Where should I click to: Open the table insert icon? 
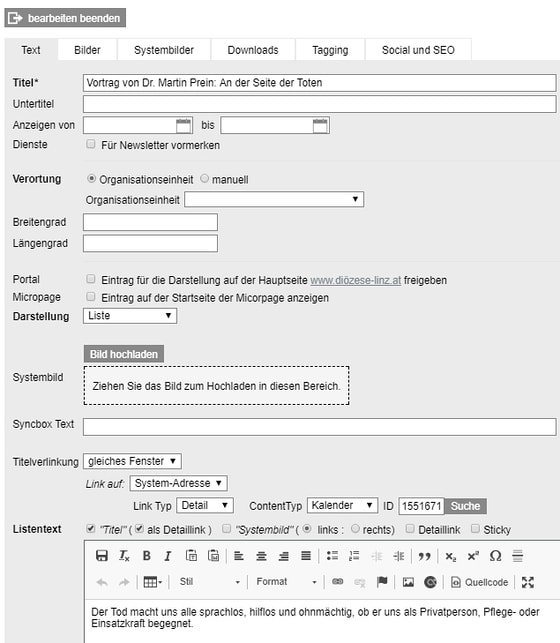coord(153,582)
